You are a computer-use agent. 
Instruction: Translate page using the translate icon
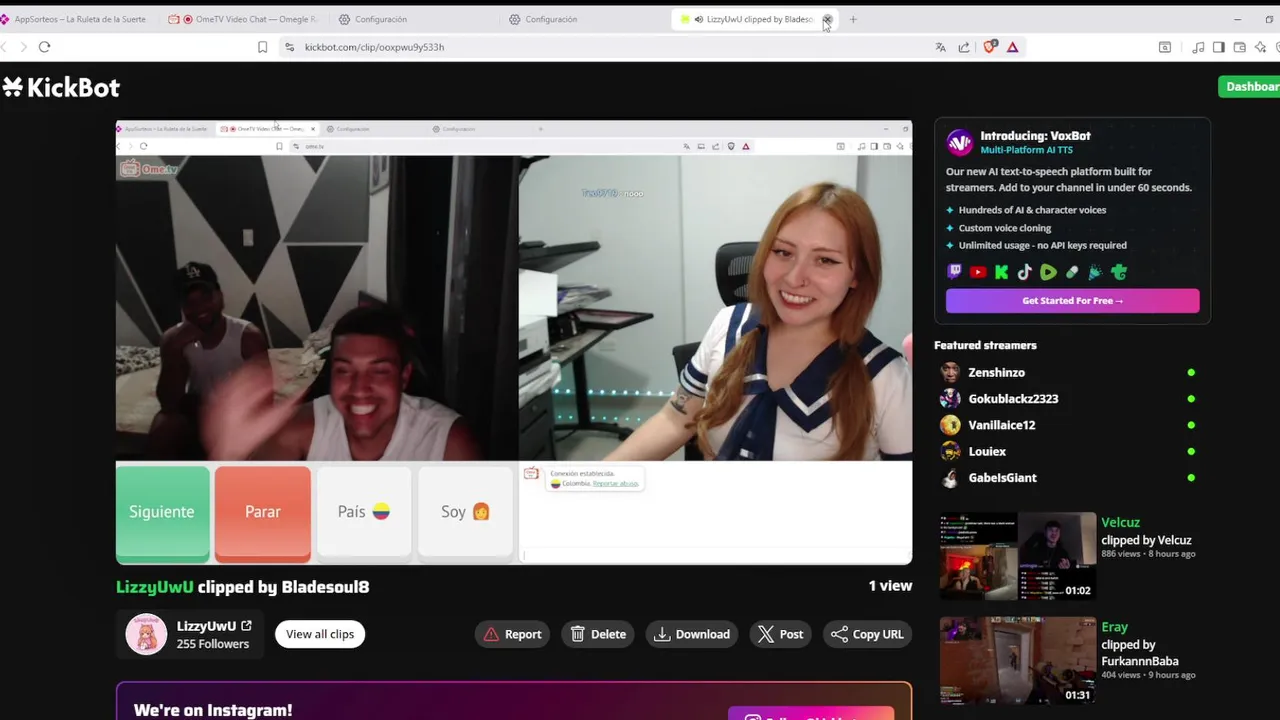click(940, 47)
